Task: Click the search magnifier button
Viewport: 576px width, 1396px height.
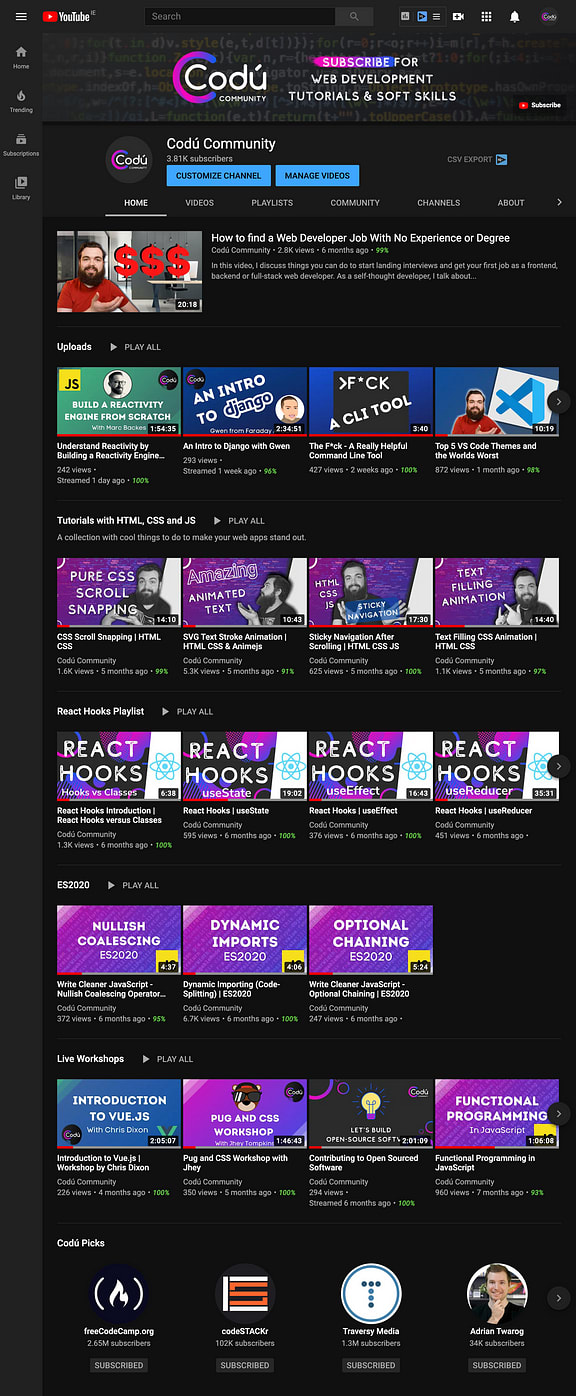Action: click(x=353, y=16)
